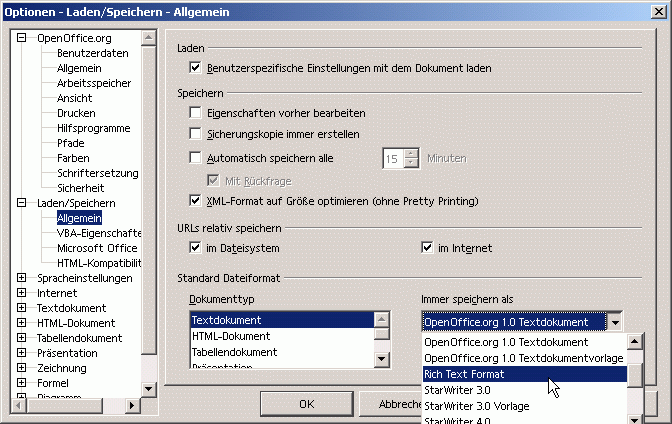Image resolution: width=672 pixels, height=424 pixels.
Task: Click the Abbrechen button
Action: (x=390, y=404)
